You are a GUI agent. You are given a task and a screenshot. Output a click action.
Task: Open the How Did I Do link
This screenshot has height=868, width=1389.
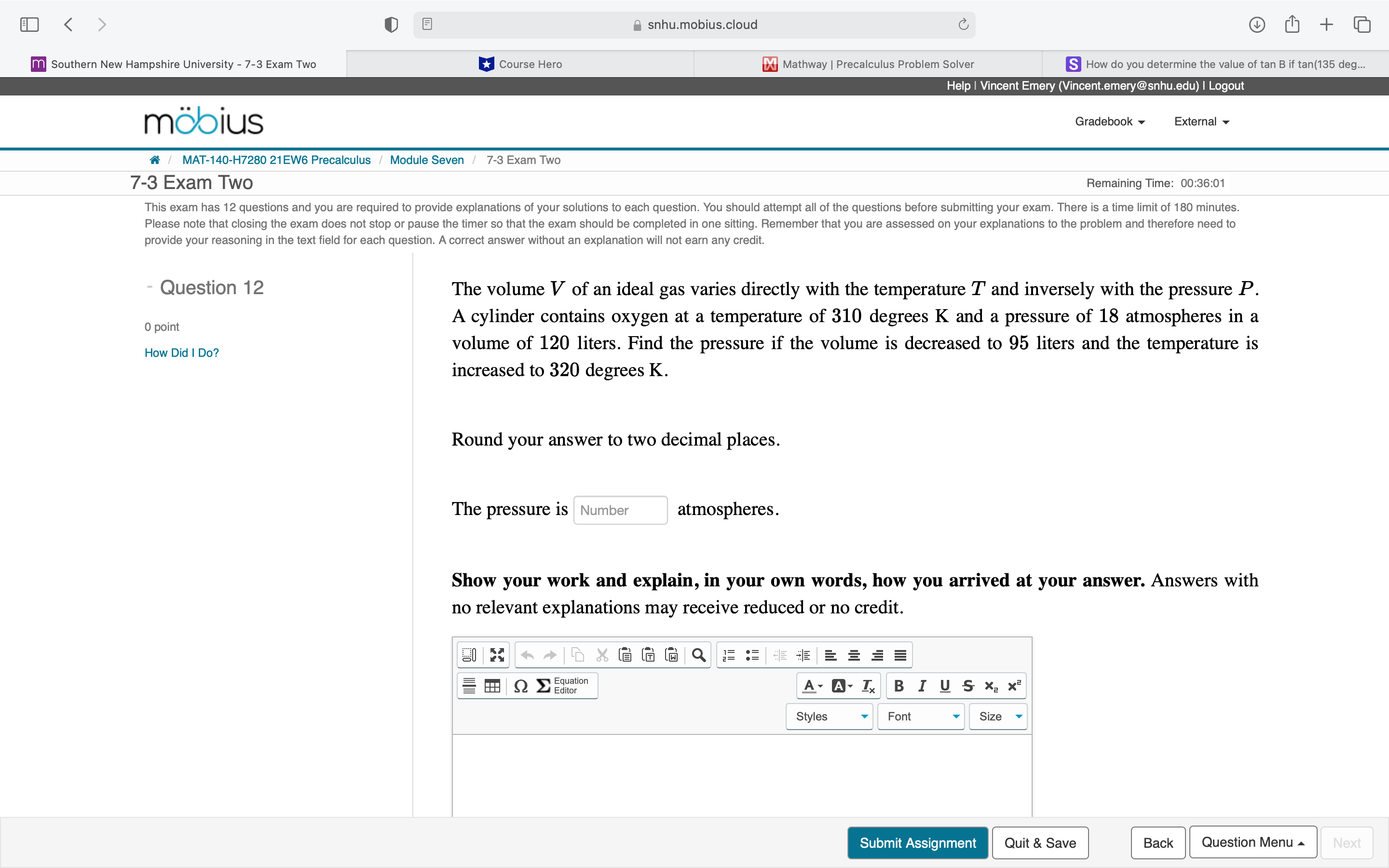click(181, 353)
